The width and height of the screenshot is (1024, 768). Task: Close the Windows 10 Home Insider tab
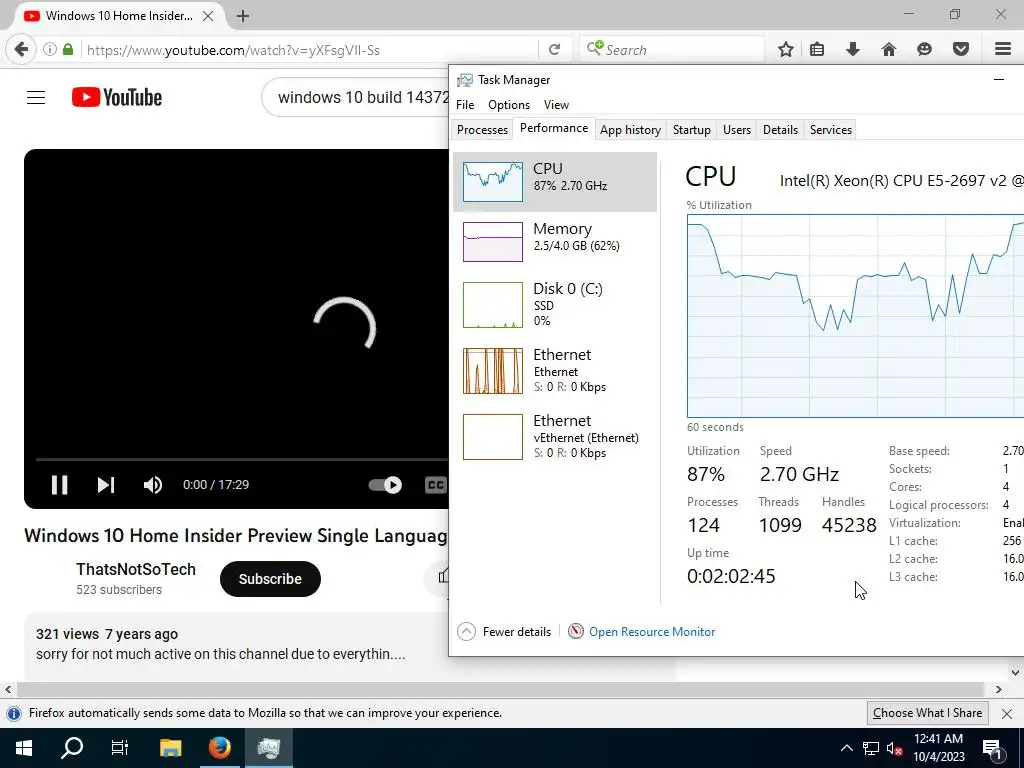pos(208,16)
